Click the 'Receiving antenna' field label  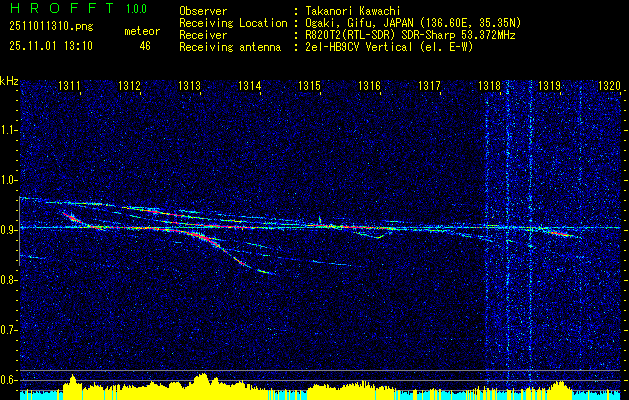coord(230,47)
